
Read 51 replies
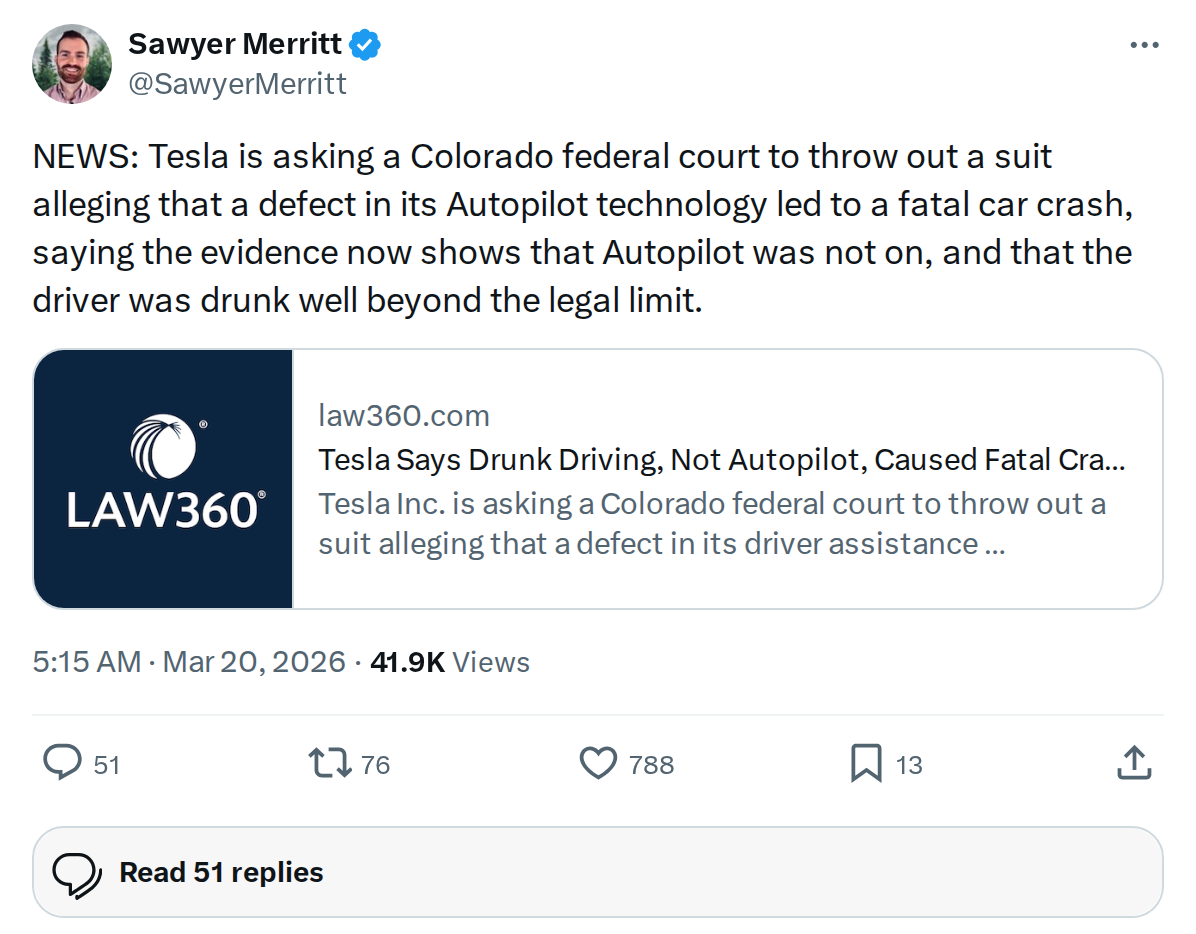pyautogui.click(x=220, y=871)
